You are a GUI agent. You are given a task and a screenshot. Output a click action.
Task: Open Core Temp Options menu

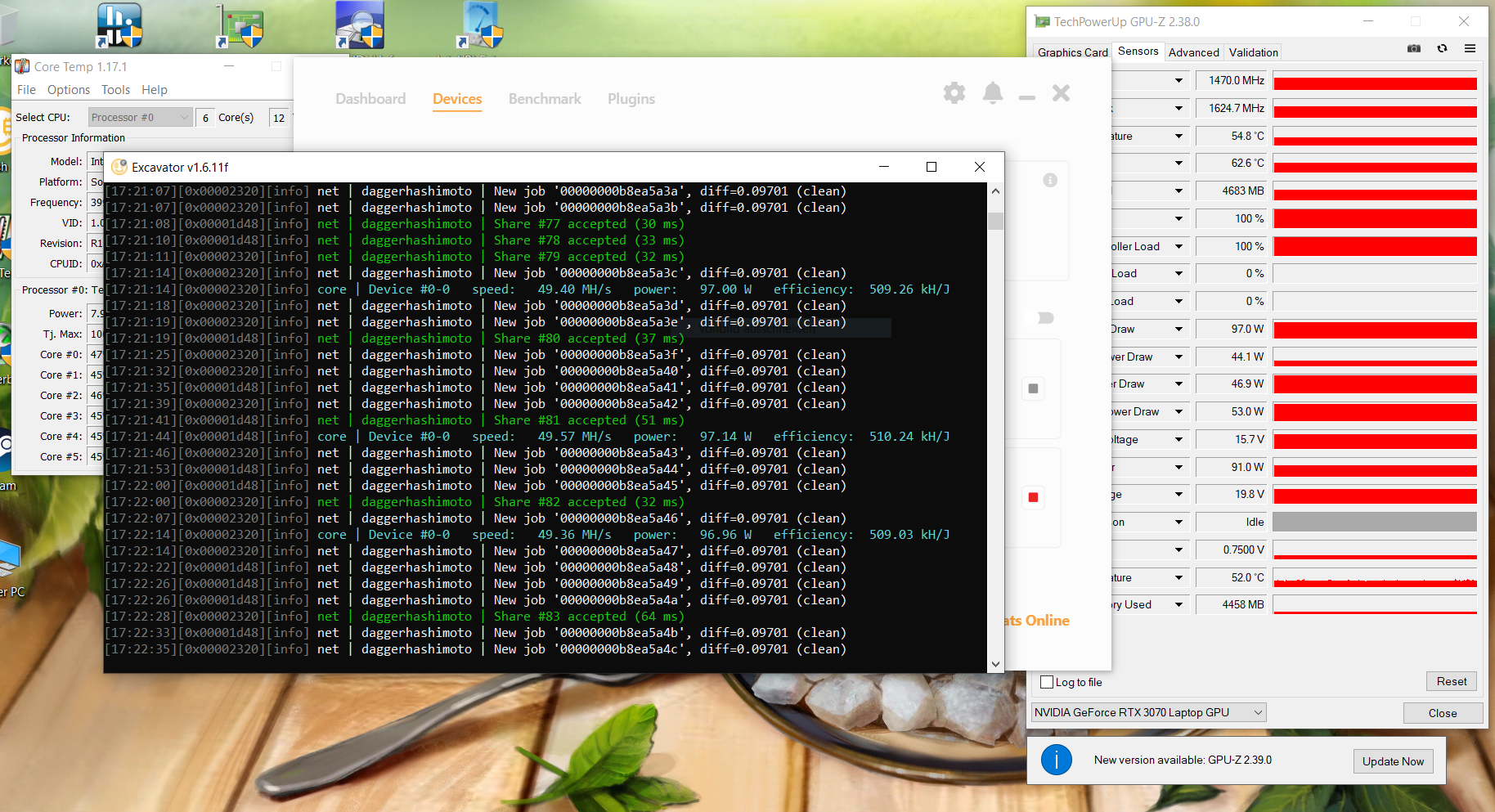[x=69, y=90]
